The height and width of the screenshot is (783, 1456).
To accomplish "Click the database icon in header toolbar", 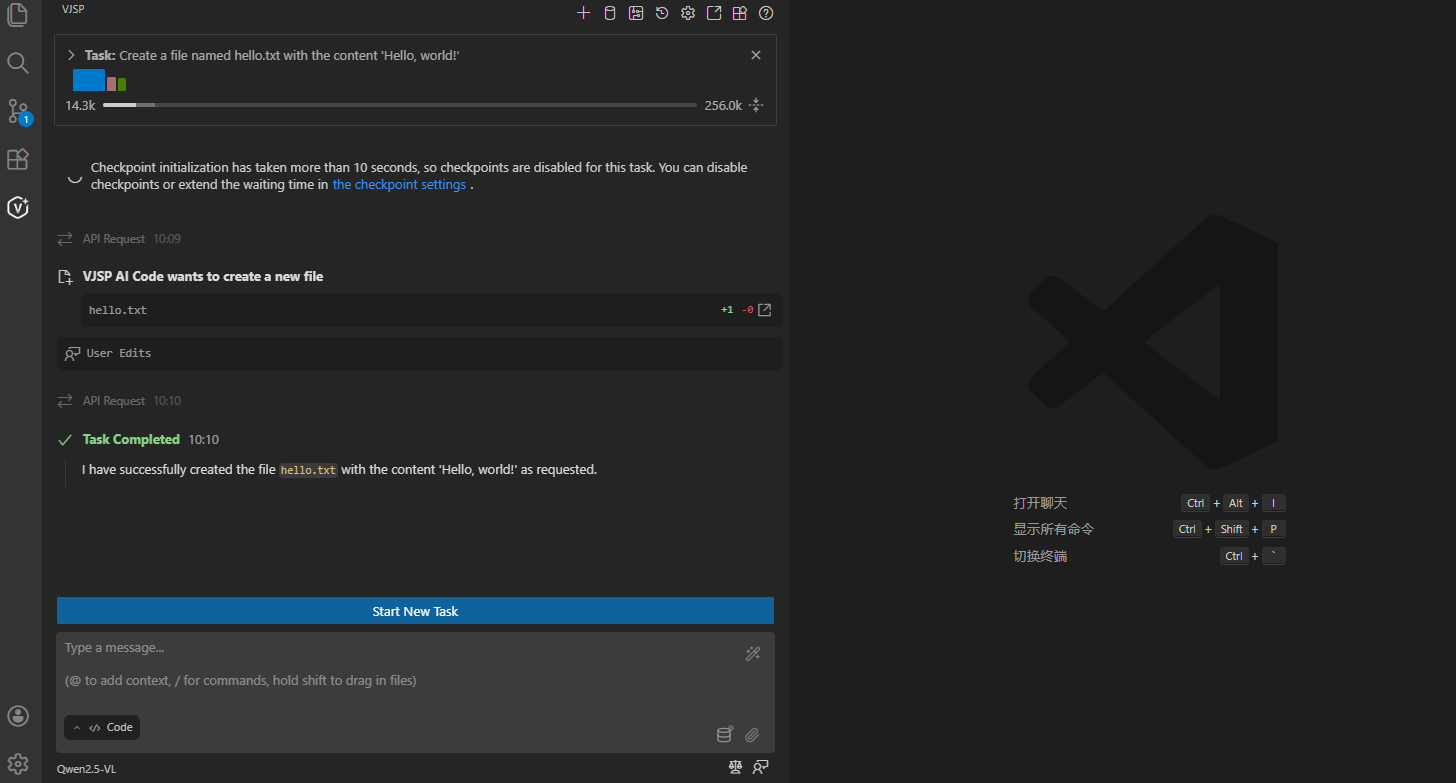I will (610, 13).
